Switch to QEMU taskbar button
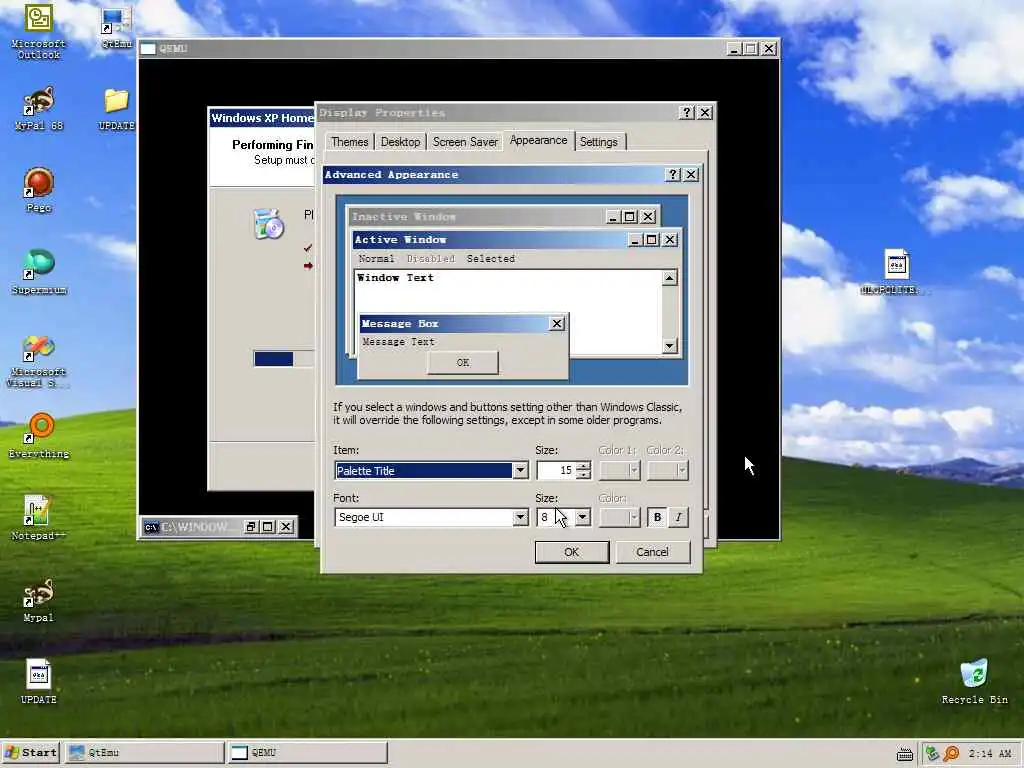 coord(307,752)
